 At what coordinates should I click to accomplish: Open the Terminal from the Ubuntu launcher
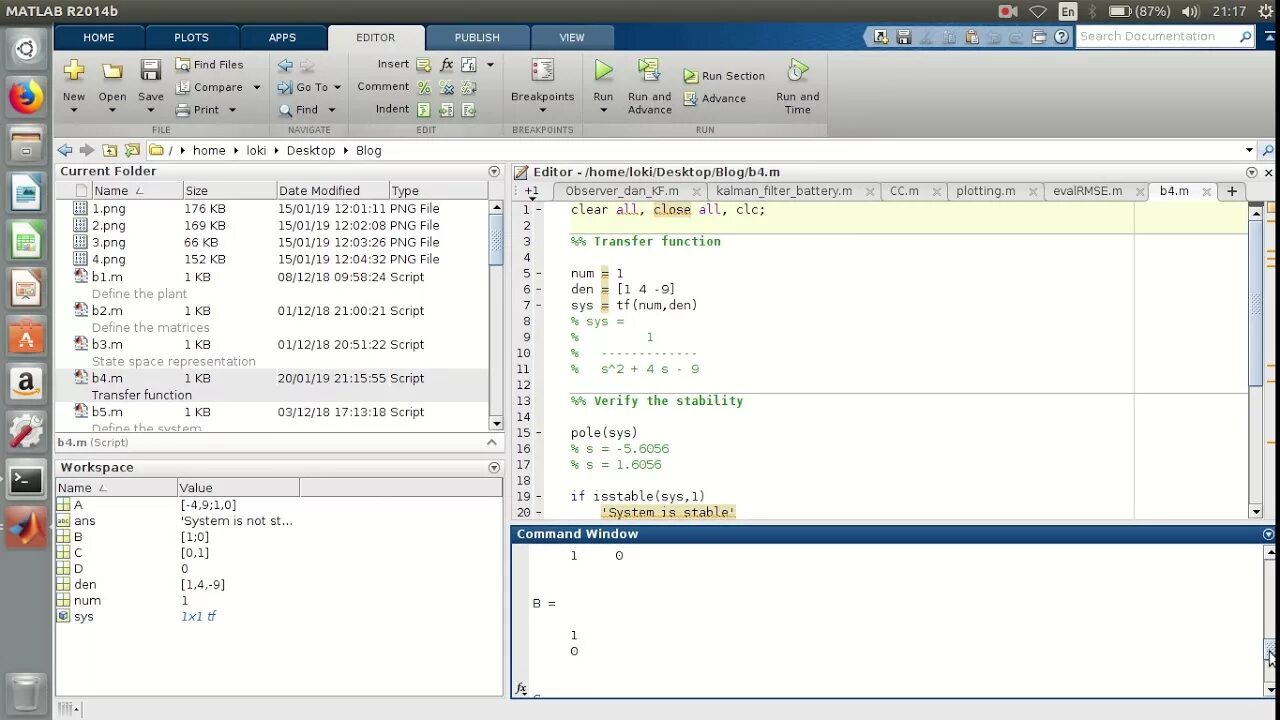click(x=26, y=480)
